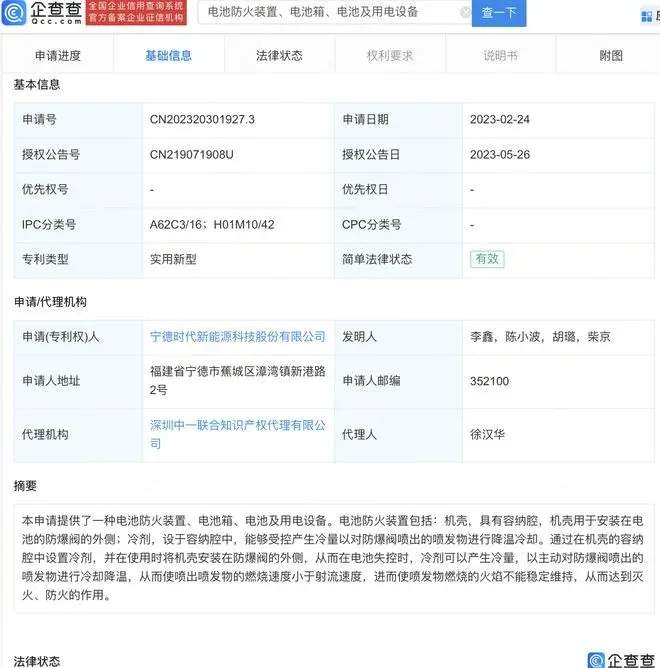
Task: Open the 附图 tab
Action: coord(611,56)
